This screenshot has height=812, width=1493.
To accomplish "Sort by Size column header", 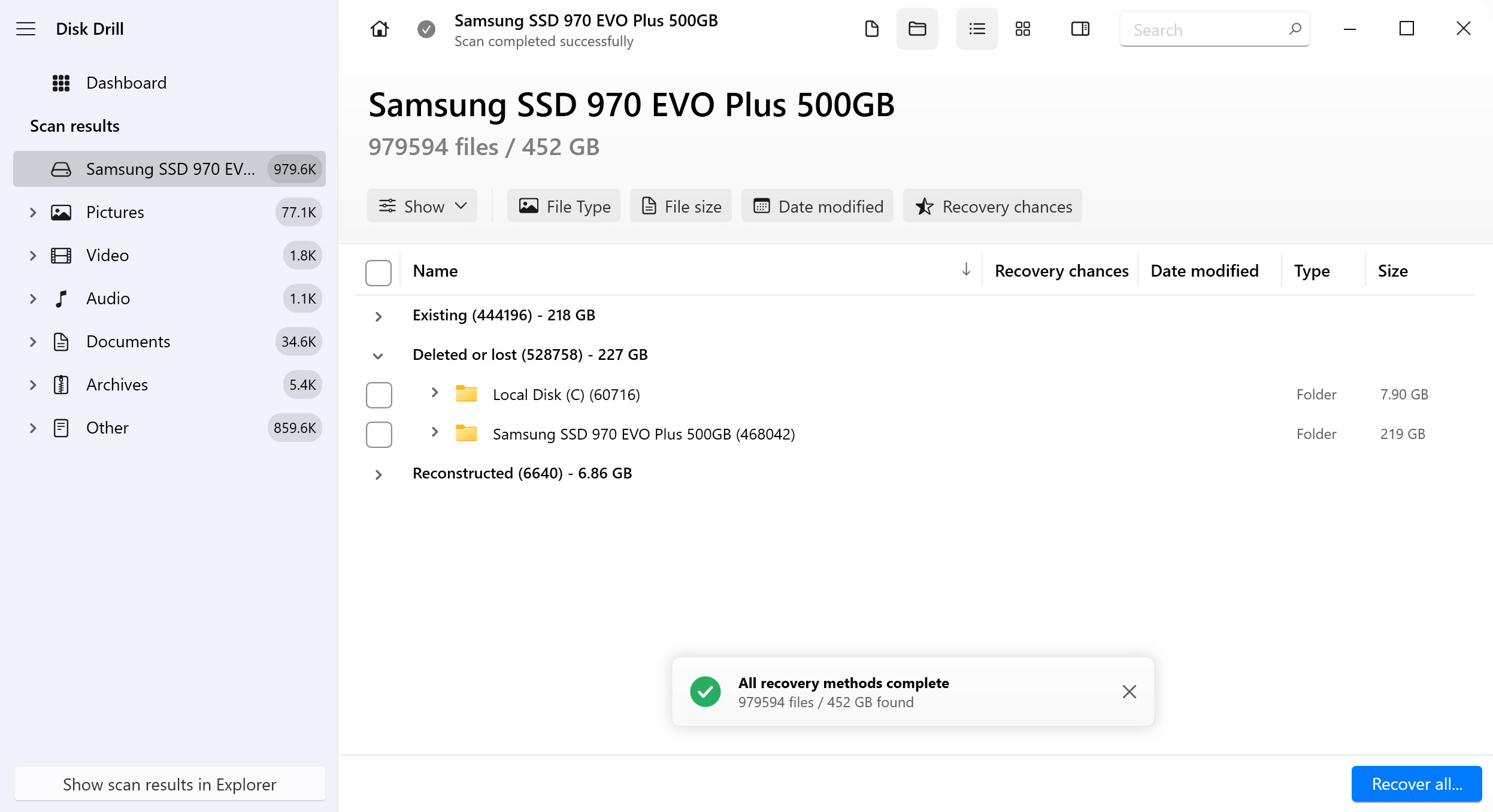I will [x=1392, y=271].
